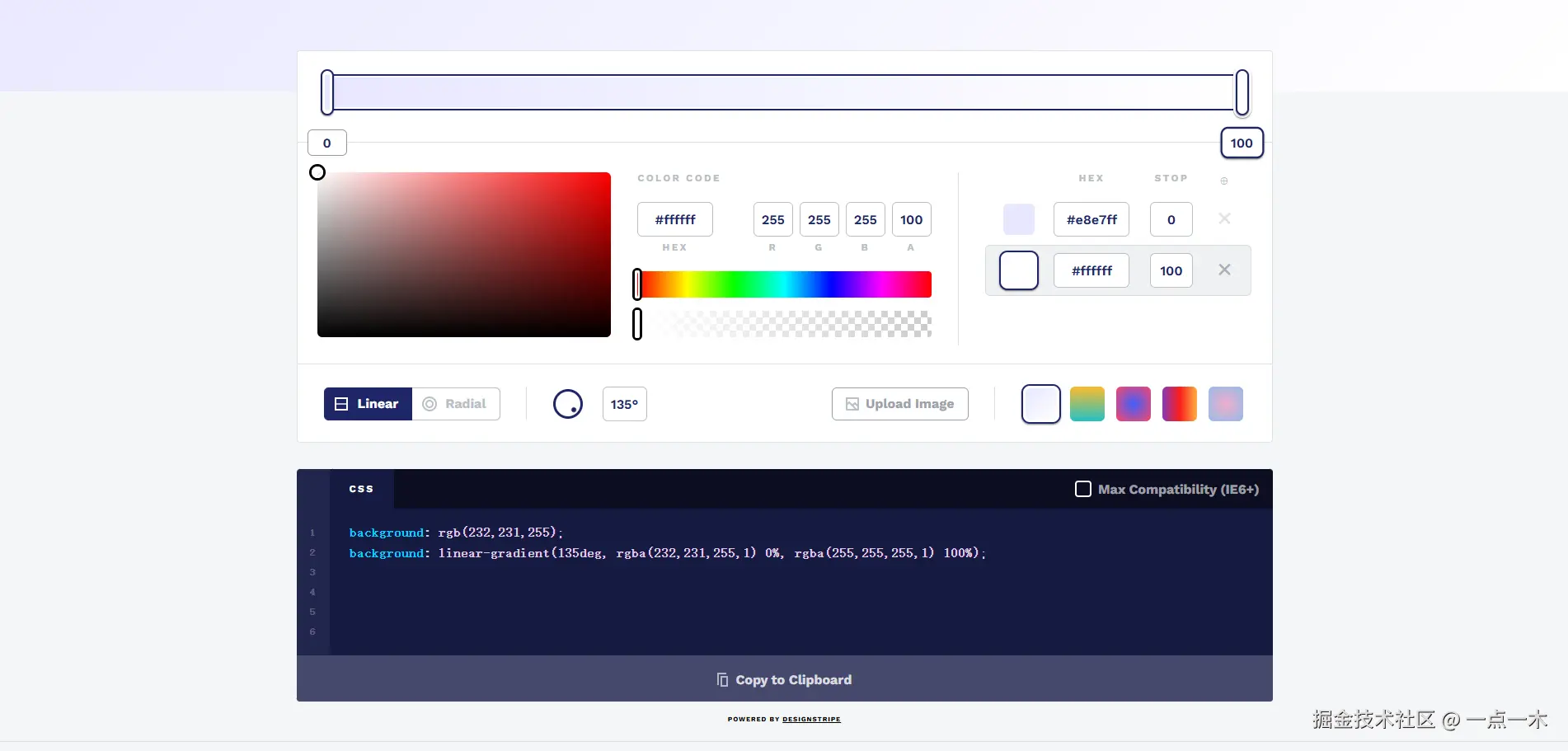Delete the #e8e7ff stop using its X icon

(x=1224, y=218)
